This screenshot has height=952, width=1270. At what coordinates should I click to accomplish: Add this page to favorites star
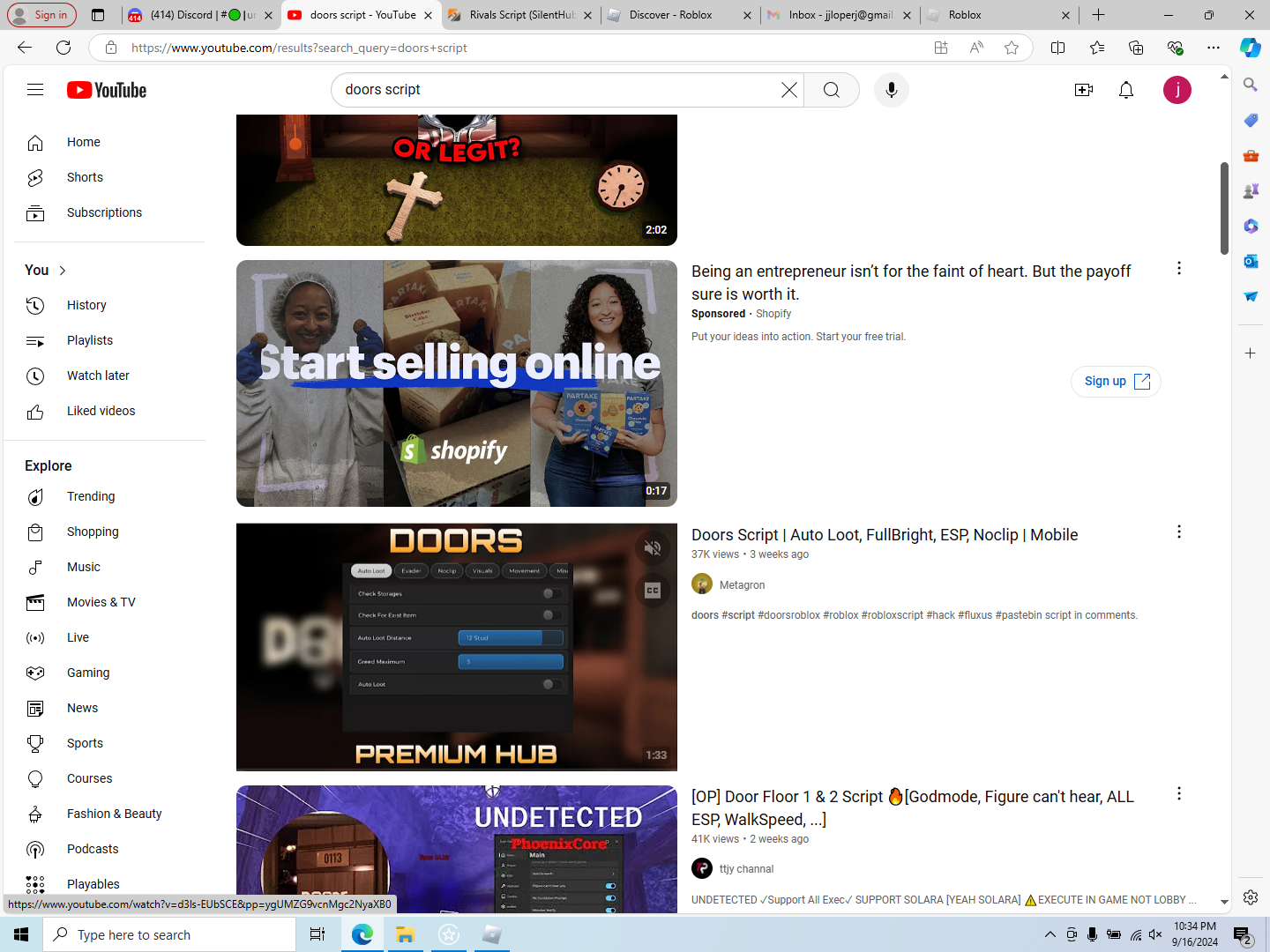[x=1012, y=48]
